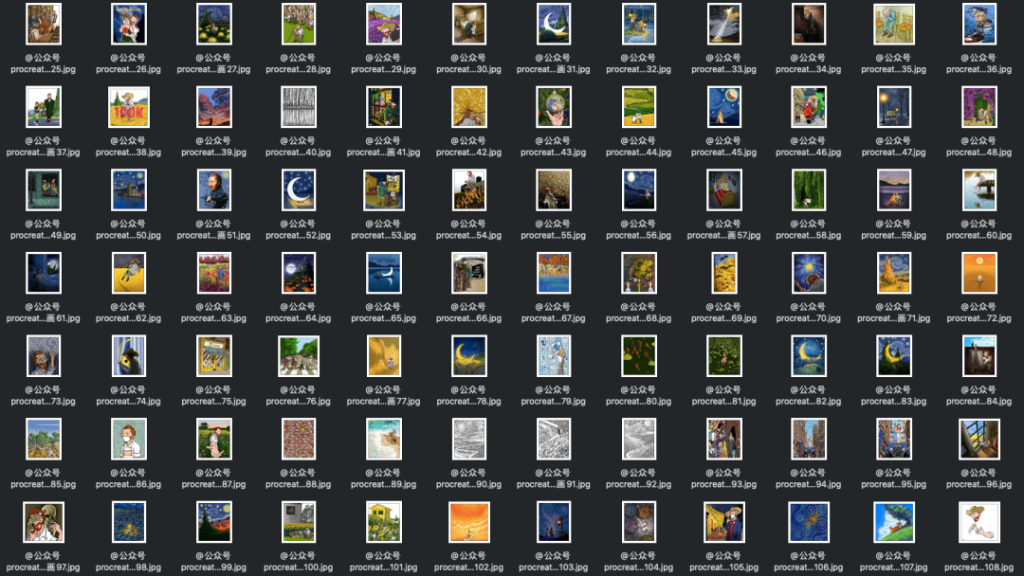Screen dimensions: 1024x576
Task: Select the crescent moon thumbnail for 52.jpg
Action: pos(298,190)
